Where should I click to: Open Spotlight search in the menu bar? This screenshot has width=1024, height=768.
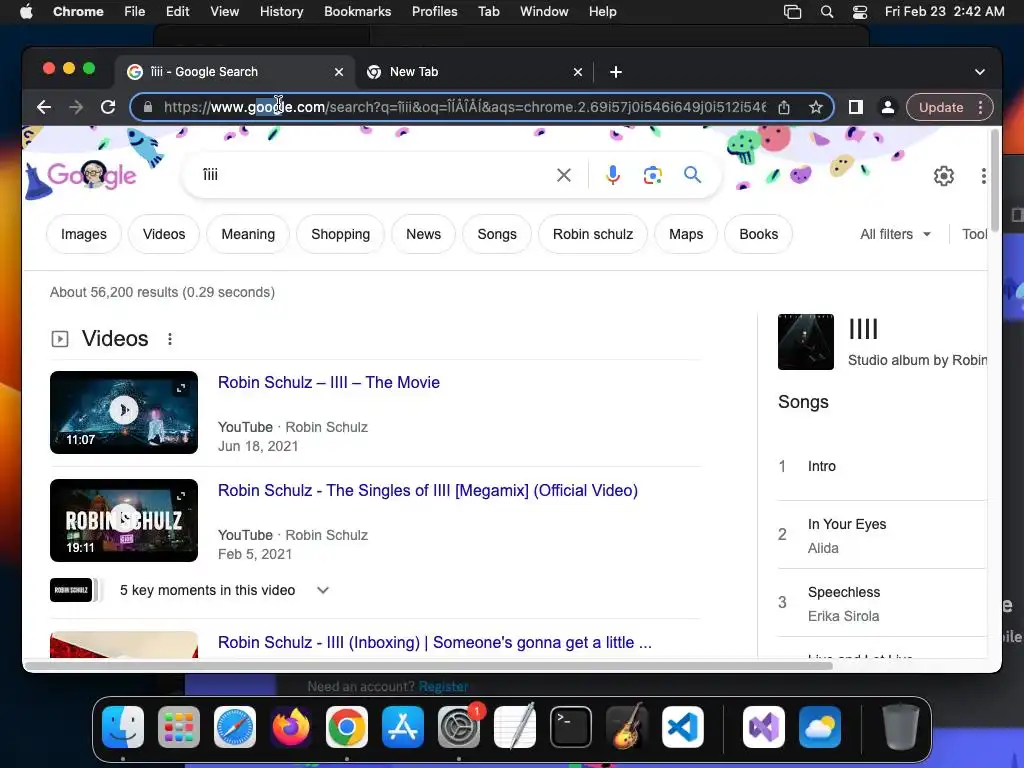tap(827, 12)
